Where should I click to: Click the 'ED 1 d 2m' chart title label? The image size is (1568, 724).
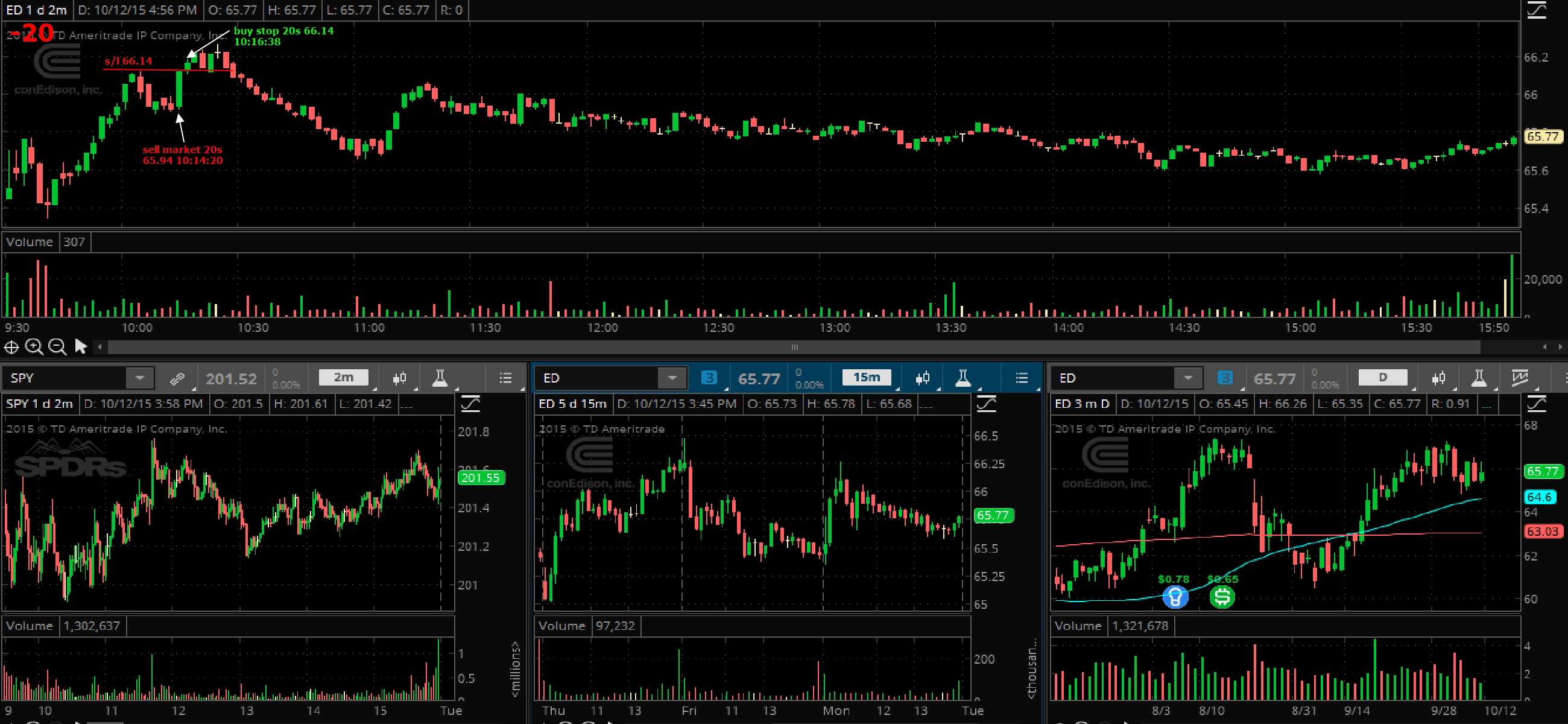click(x=37, y=10)
